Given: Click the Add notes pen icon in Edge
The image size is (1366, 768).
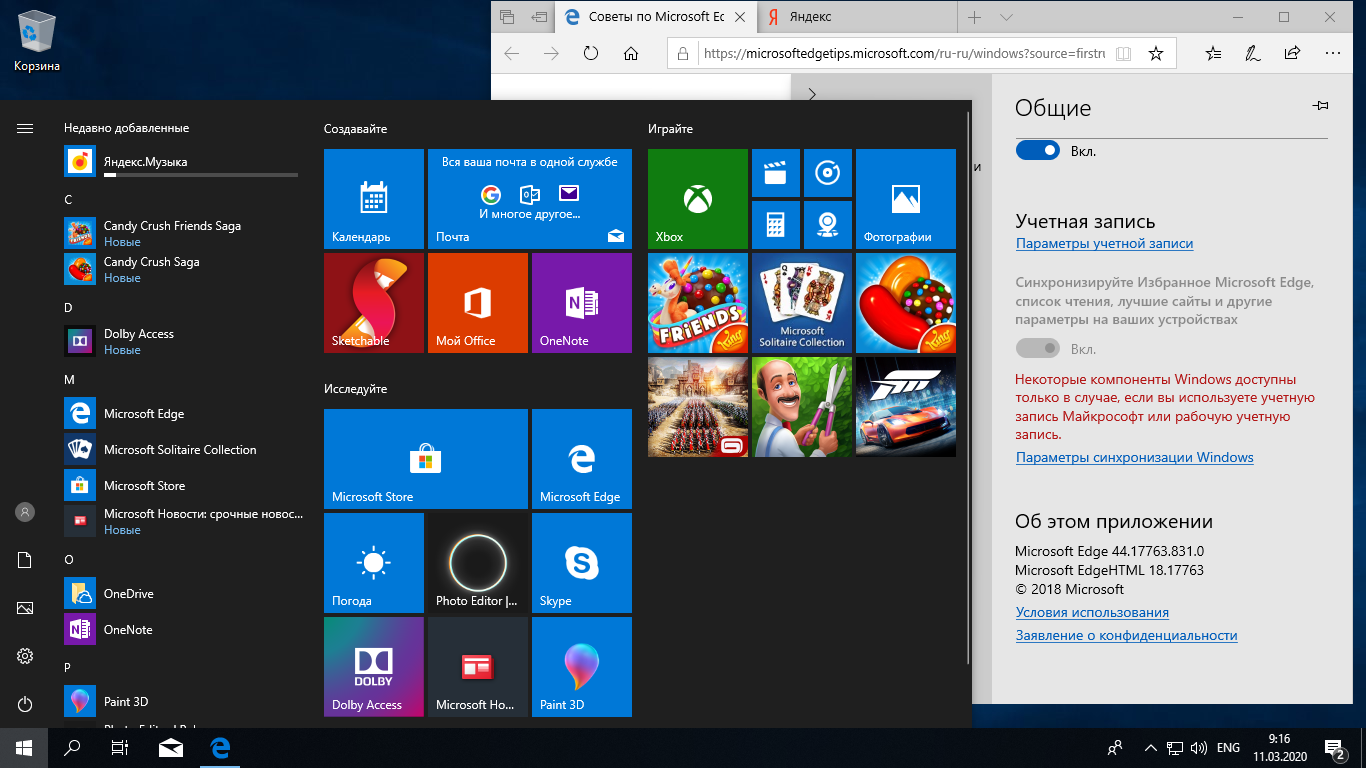Looking at the screenshot, I should click(x=1252, y=53).
